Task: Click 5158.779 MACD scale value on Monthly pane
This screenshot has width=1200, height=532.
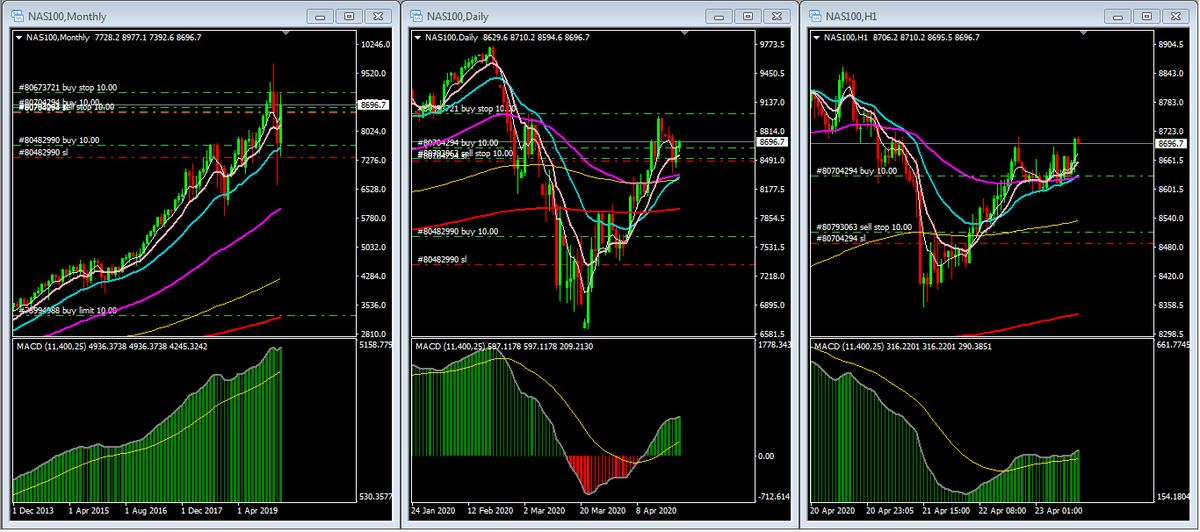Action: (377, 345)
